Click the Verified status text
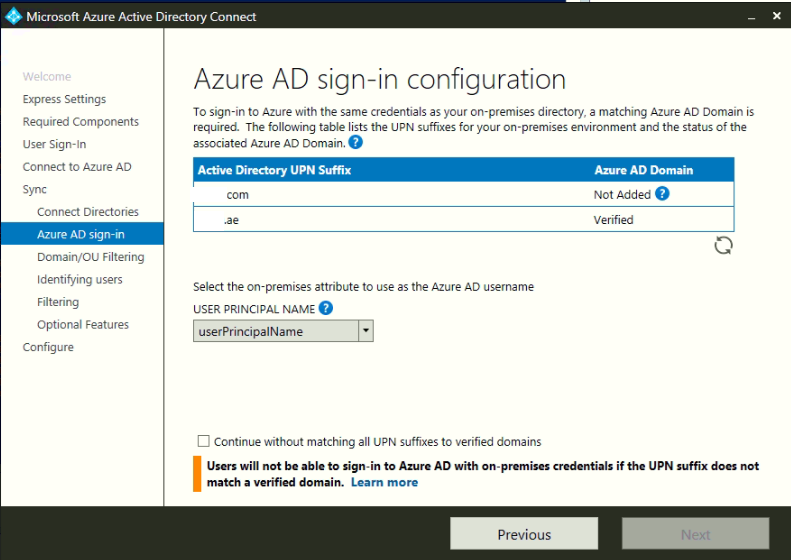This screenshot has height=560, width=791. pyautogui.click(x=613, y=220)
